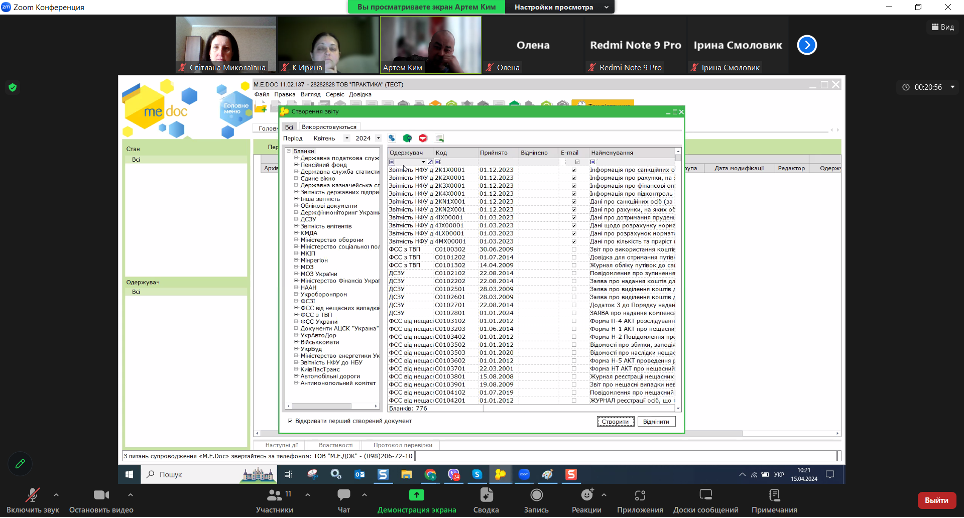The image size is (964, 518).
Task: Open the Вид view button in Zoom
Action: [x=942, y=26]
